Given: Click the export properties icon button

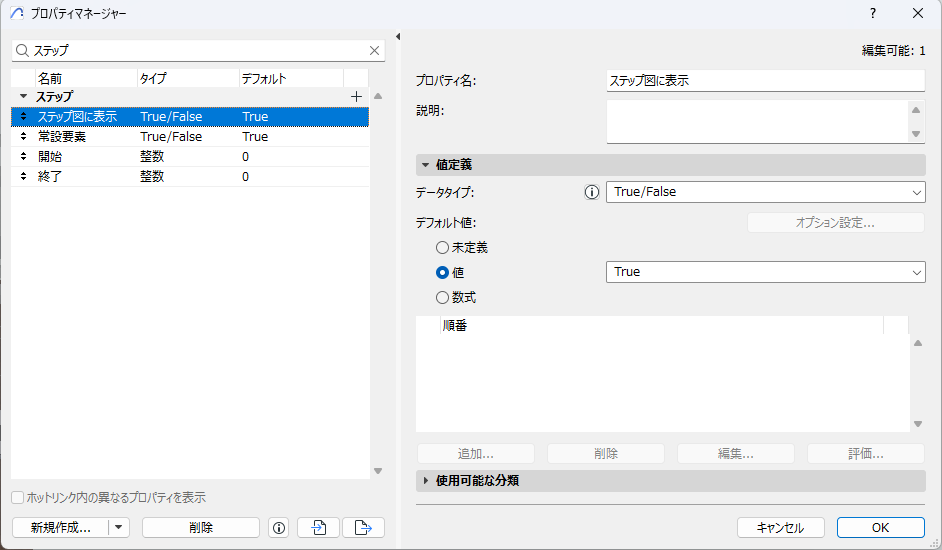Looking at the screenshot, I should click(363, 528).
